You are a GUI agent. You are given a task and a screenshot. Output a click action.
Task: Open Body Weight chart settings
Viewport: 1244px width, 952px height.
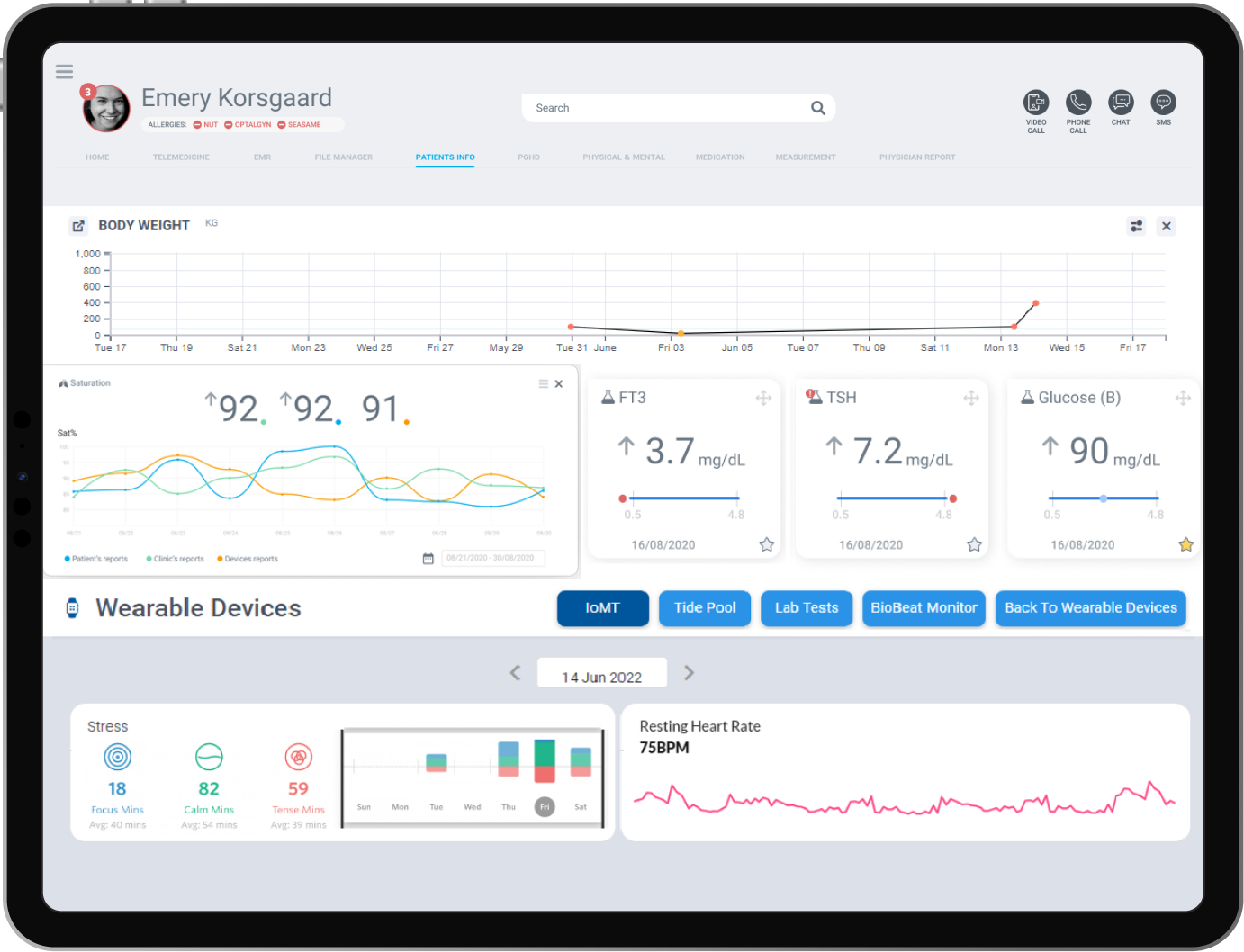[1137, 226]
